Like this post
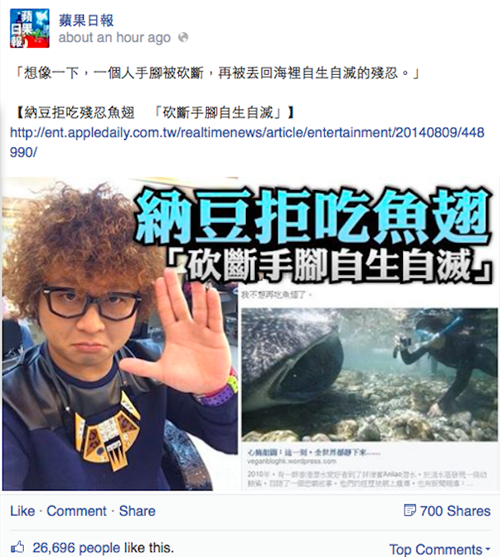 tap(22, 511)
